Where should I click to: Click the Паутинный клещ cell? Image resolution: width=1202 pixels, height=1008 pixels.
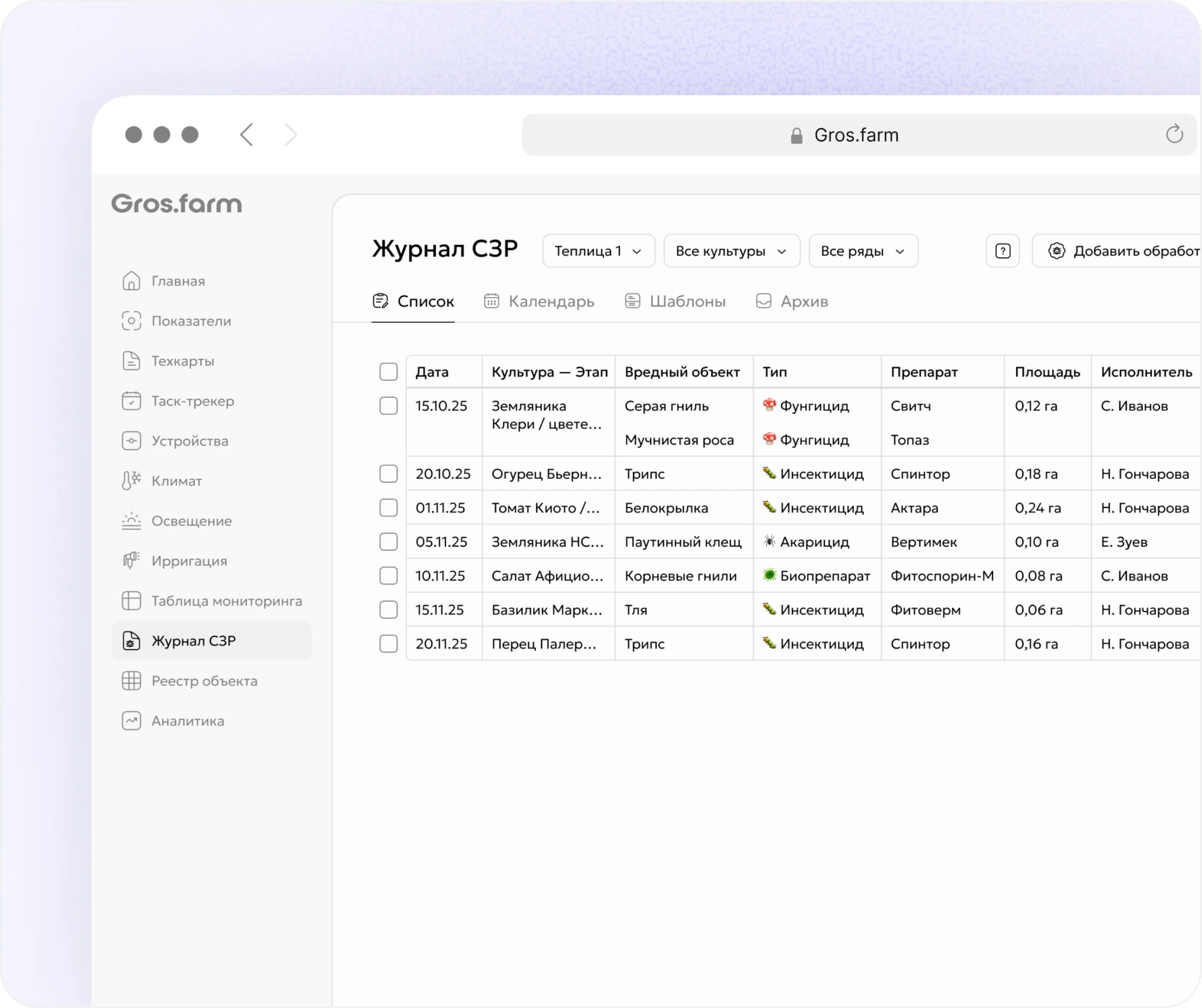tap(683, 542)
